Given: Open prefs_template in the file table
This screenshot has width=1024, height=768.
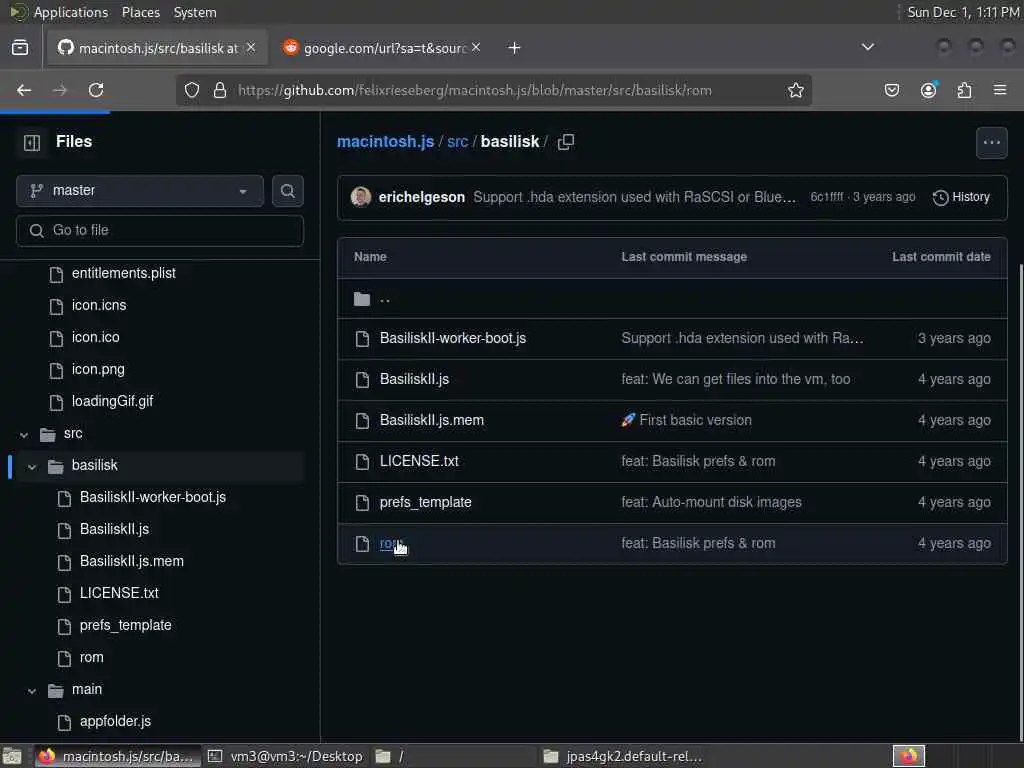Looking at the screenshot, I should (425, 502).
